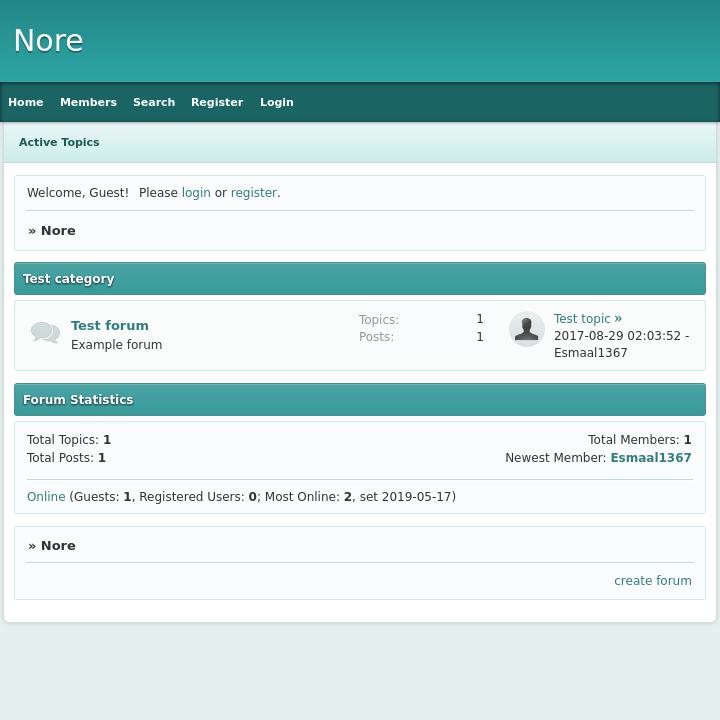Choose Login in the navigation bar
The image size is (720, 720).
click(x=277, y=102)
